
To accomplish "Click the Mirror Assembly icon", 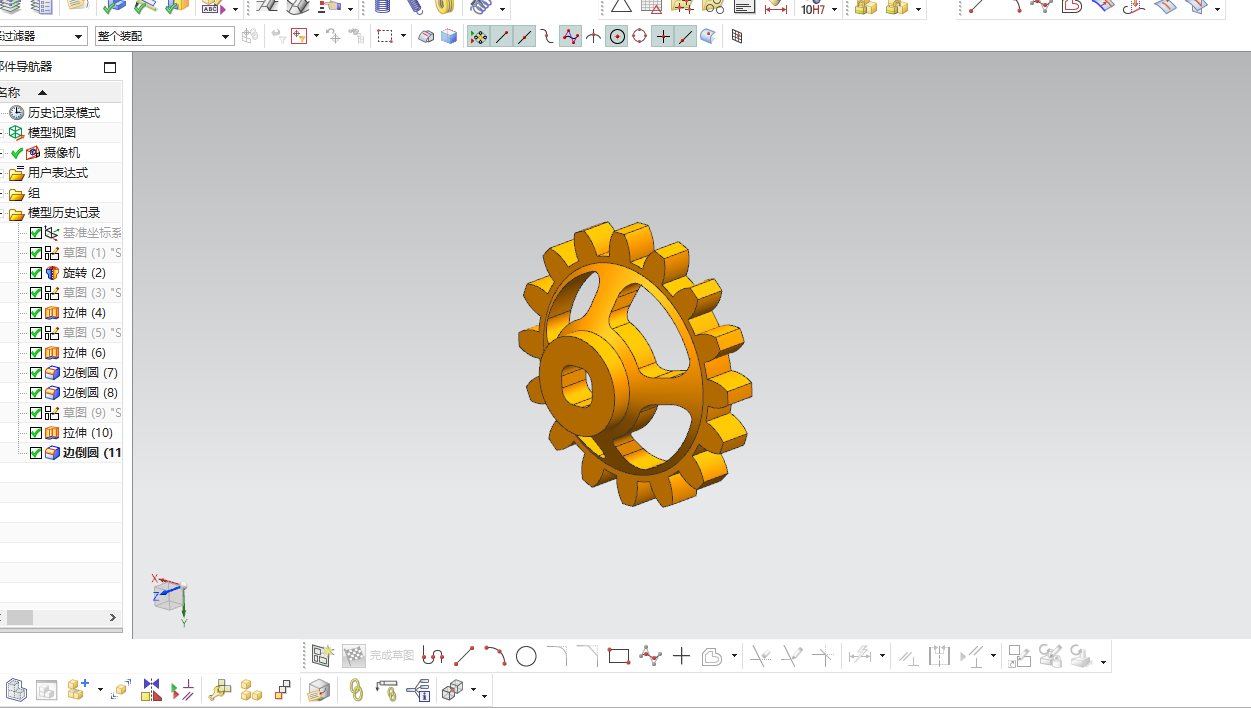I will (151, 689).
